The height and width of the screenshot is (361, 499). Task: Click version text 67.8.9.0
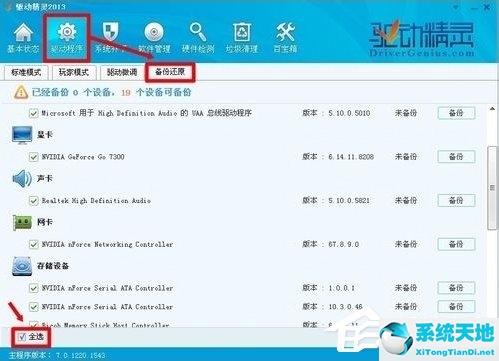(x=344, y=244)
